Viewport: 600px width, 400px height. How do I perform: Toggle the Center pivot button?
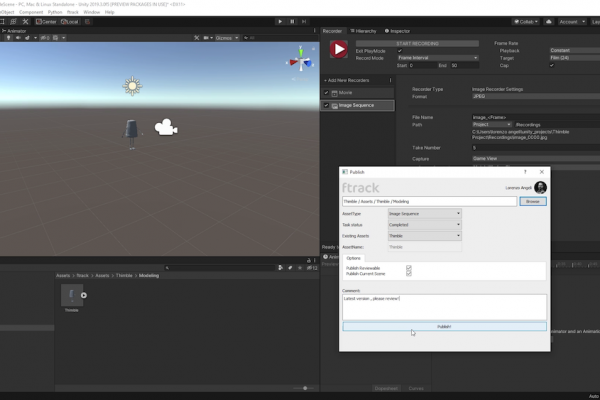click(46, 22)
